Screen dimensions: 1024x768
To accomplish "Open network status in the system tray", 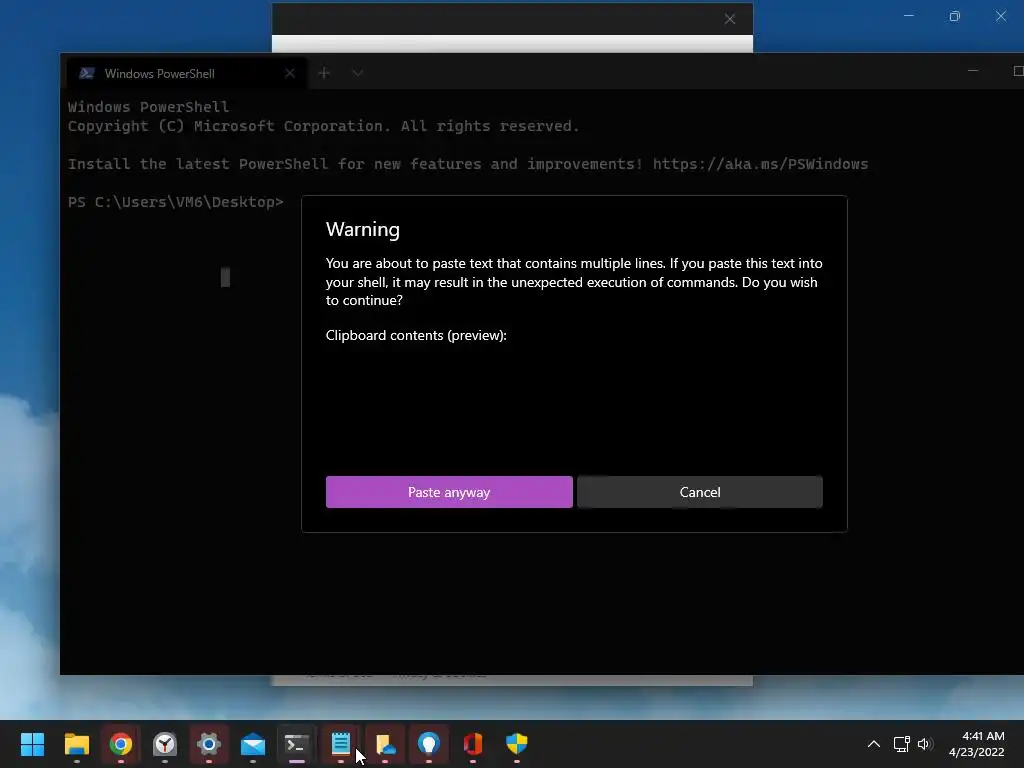I will point(901,744).
